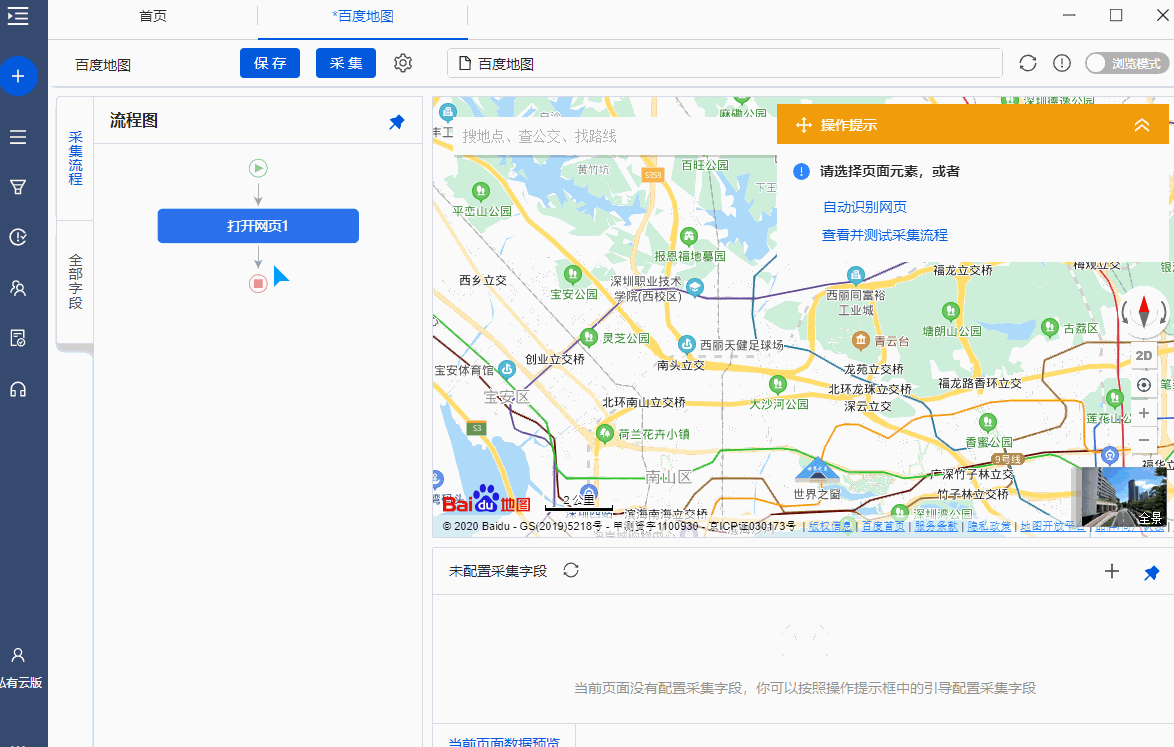Open the filter funnel icon in sidebar
Screen dimensions: 1174x747
(18, 187)
